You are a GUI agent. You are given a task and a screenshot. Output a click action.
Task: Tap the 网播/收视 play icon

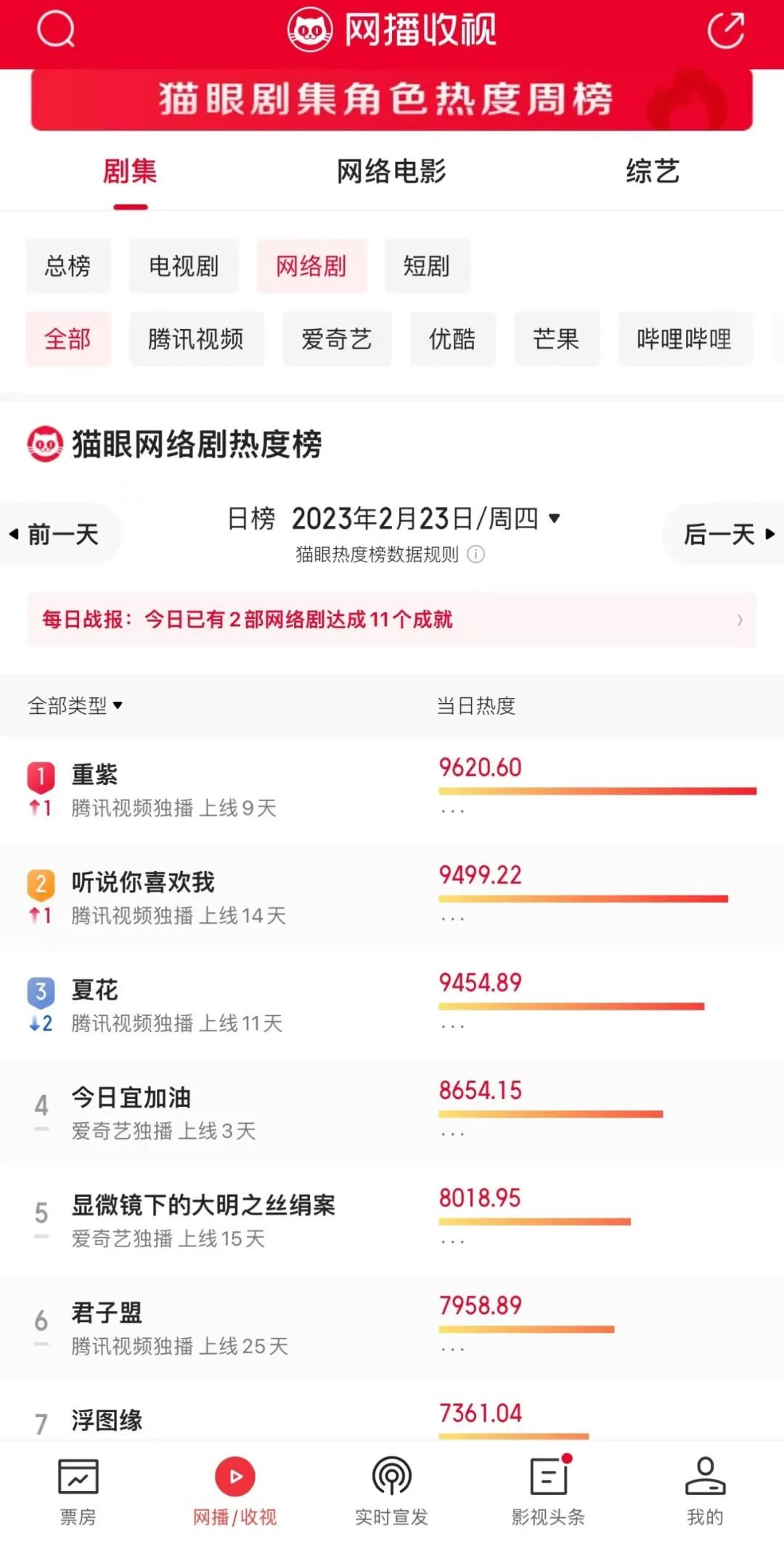click(234, 1477)
